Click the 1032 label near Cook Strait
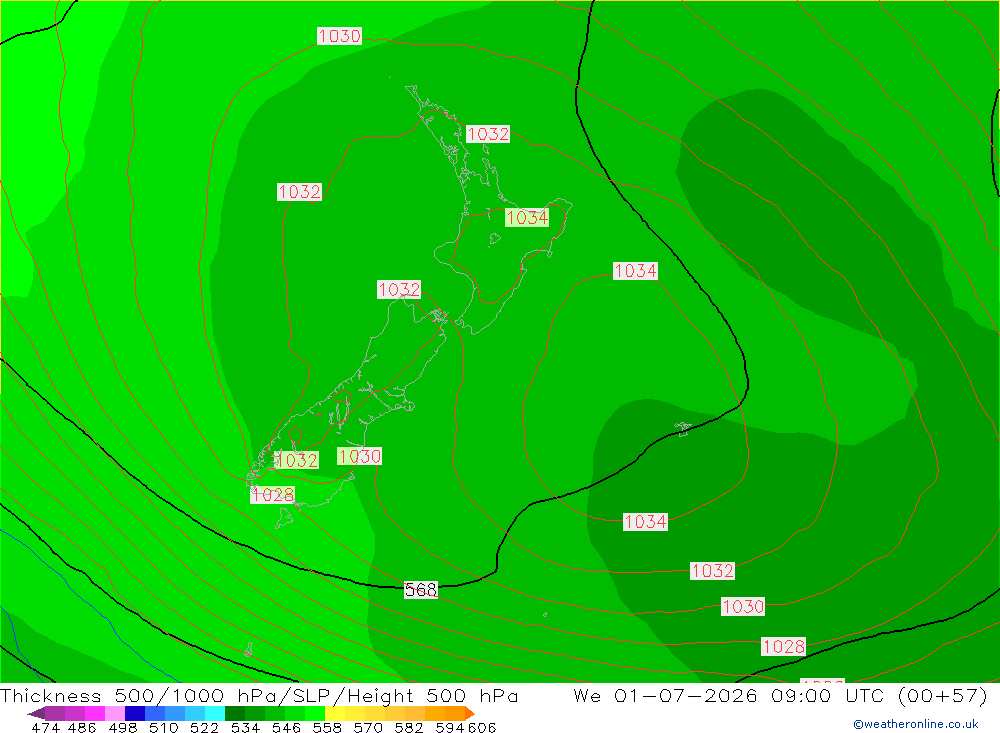The height and width of the screenshot is (733, 1000). 399,290
